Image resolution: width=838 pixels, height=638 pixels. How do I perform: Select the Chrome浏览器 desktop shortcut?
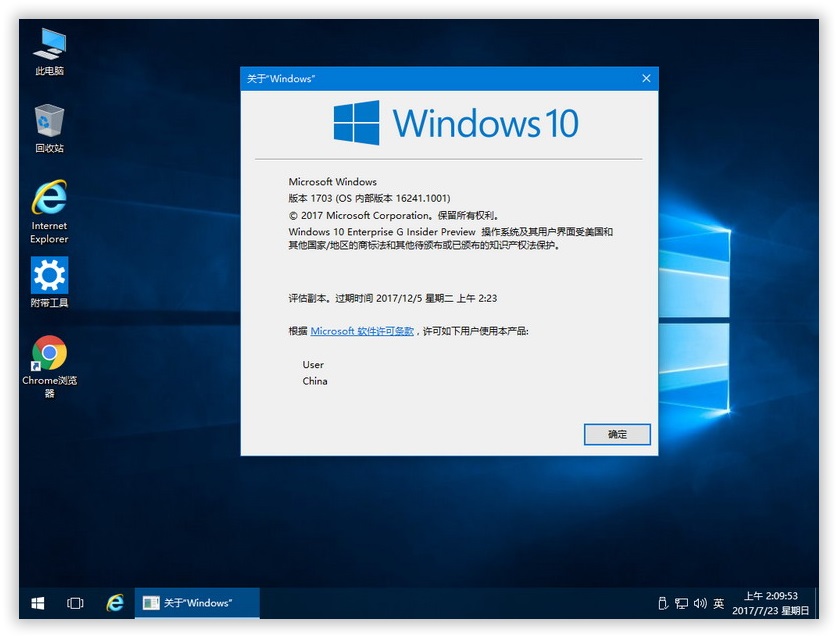coord(49,367)
